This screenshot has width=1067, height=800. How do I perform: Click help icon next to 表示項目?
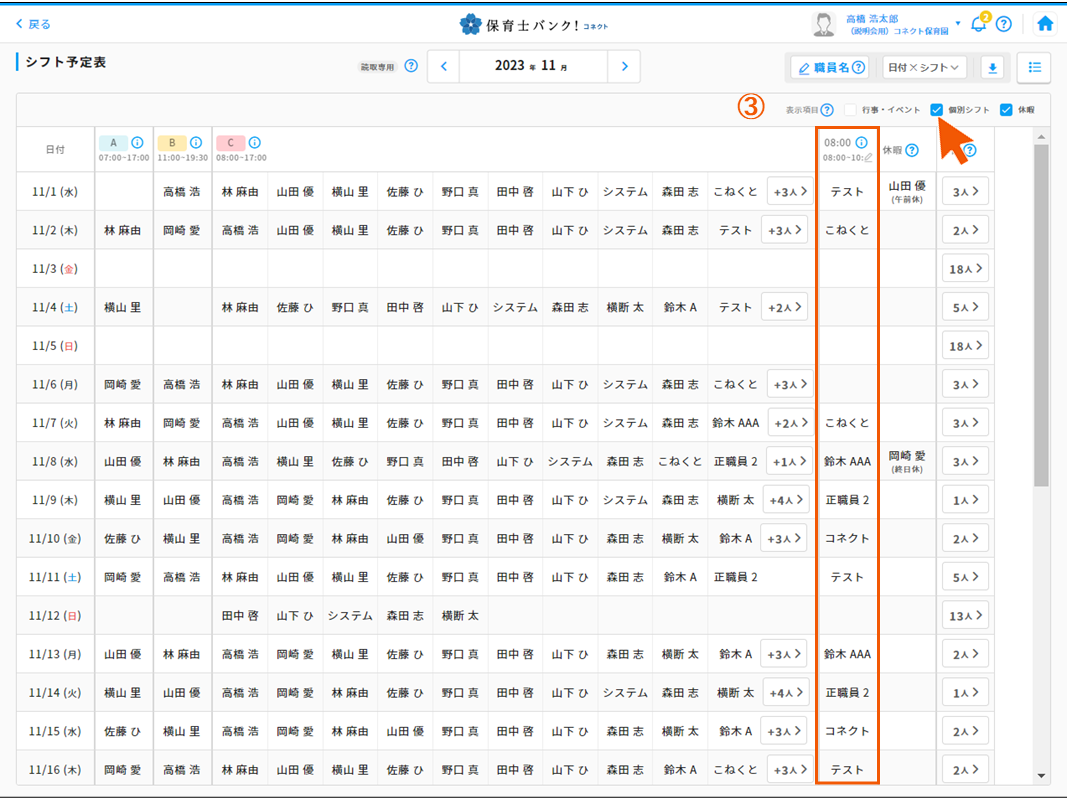pos(827,110)
